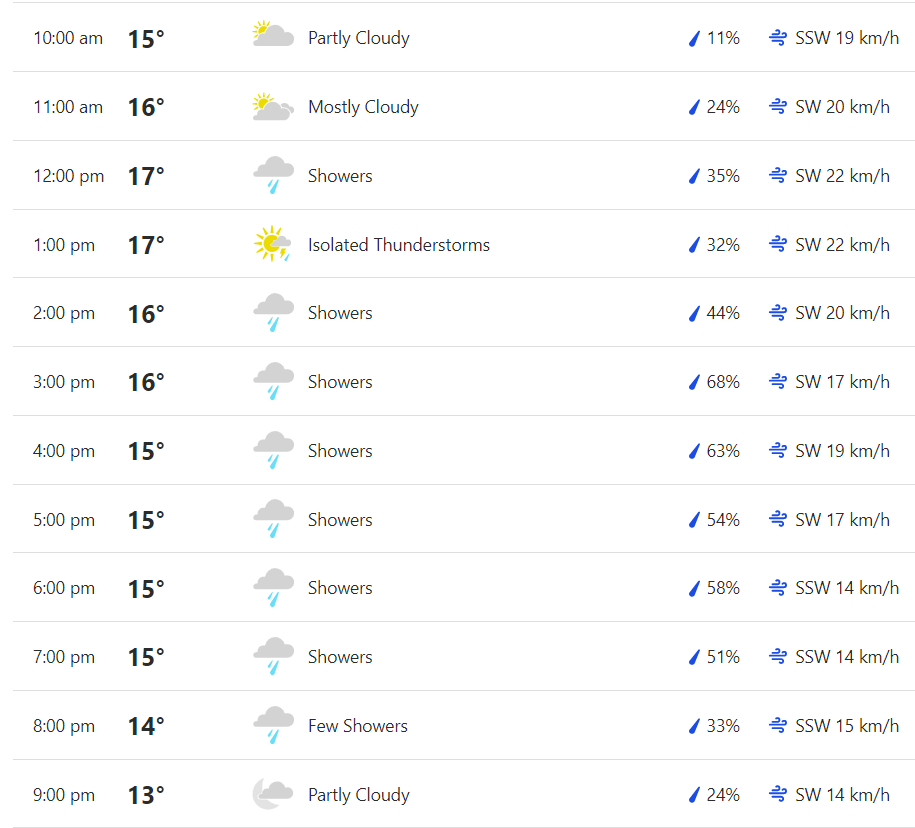915x828 pixels.
Task: Click the wind icon at the 9:00 pm row
Action: click(x=777, y=795)
